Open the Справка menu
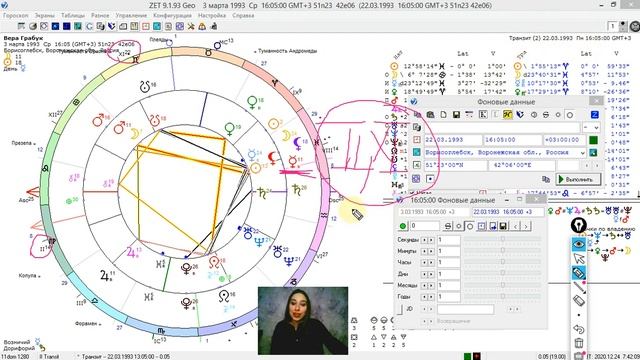The width and height of the screenshot is (640, 360). [x=243, y=16]
